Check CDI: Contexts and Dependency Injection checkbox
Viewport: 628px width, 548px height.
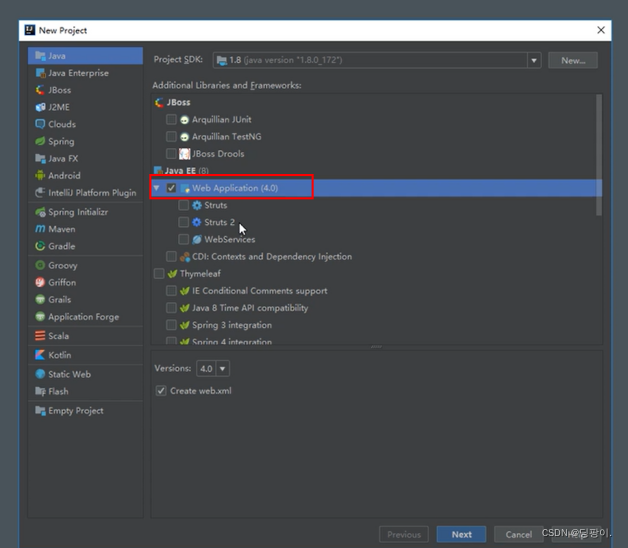(171, 257)
